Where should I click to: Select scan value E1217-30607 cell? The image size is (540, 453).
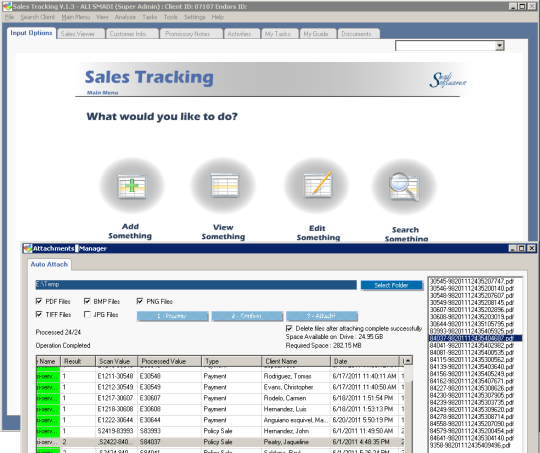point(116,398)
